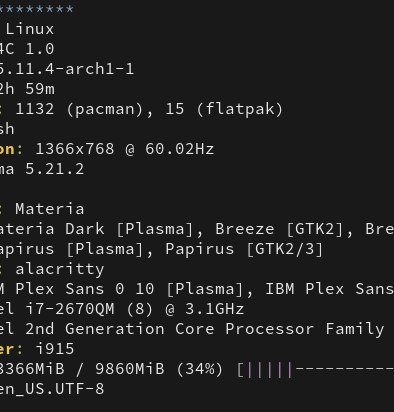Click the Plasma version number 5.21.2
This screenshot has width=394, height=412.
pos(55,169)
